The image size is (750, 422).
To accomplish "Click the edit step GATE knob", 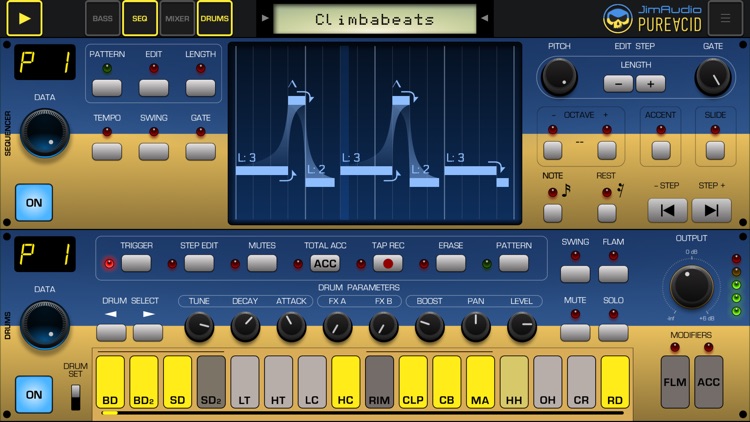I will point(712,77).
